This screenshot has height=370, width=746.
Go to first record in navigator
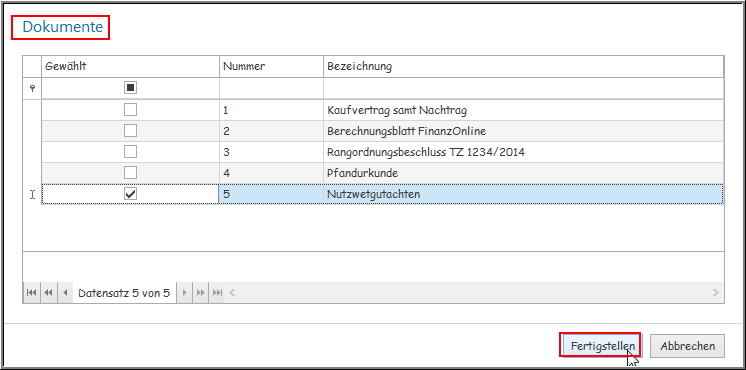[31, 292]
